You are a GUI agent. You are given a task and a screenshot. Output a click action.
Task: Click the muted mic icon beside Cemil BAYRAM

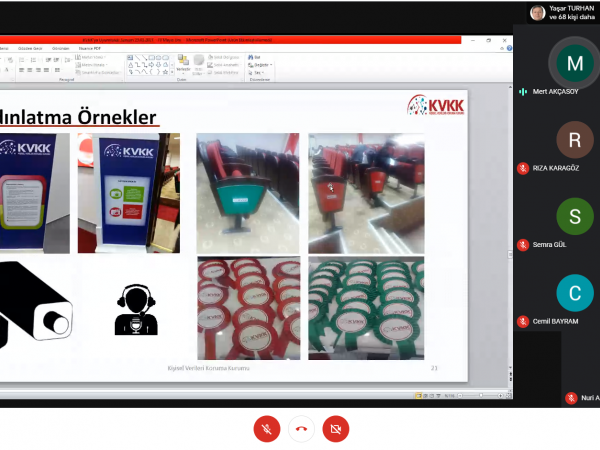point(523,321)
